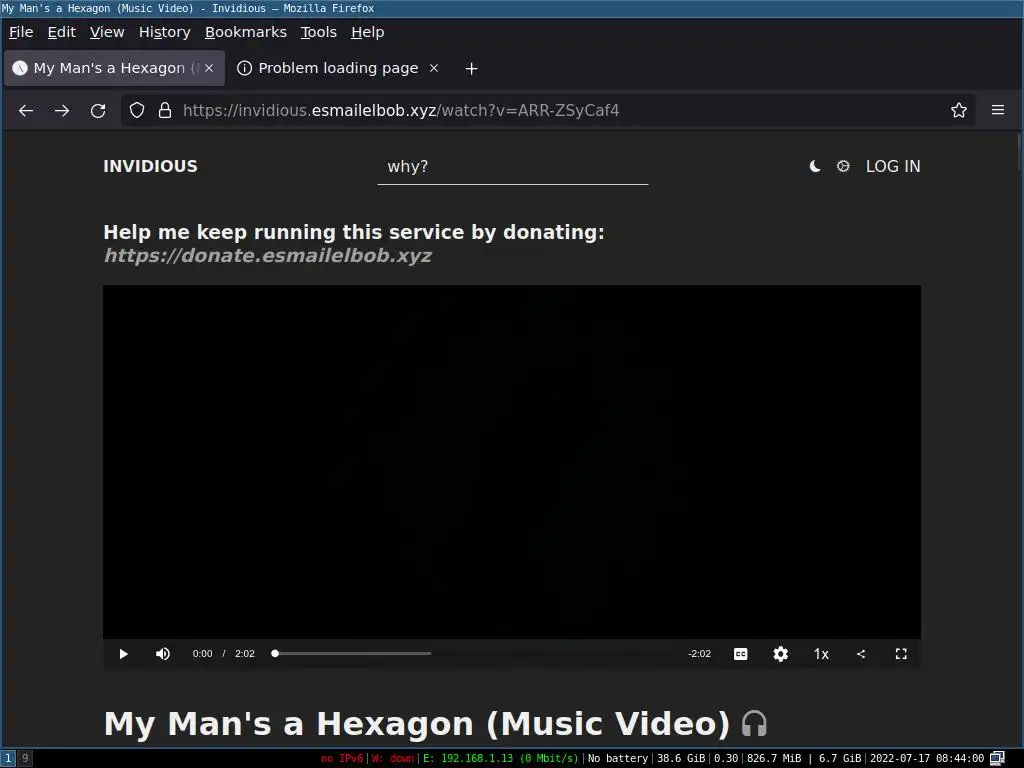
Task: Click the video player area
Action: (512, 462)
